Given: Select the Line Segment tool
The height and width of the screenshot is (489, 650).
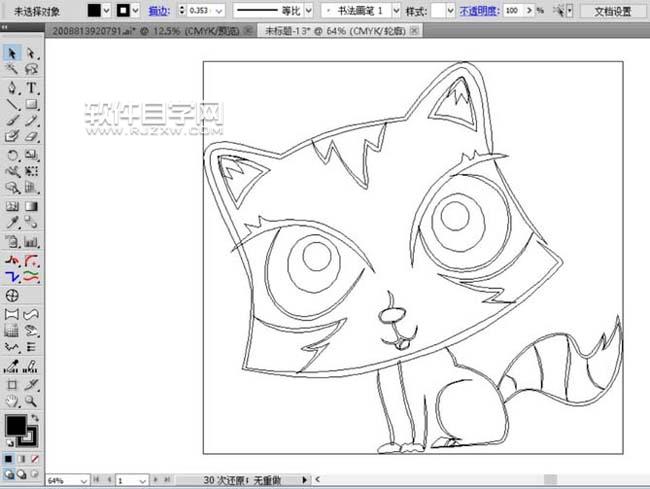Looking at the screenshot, I should 12,104.
